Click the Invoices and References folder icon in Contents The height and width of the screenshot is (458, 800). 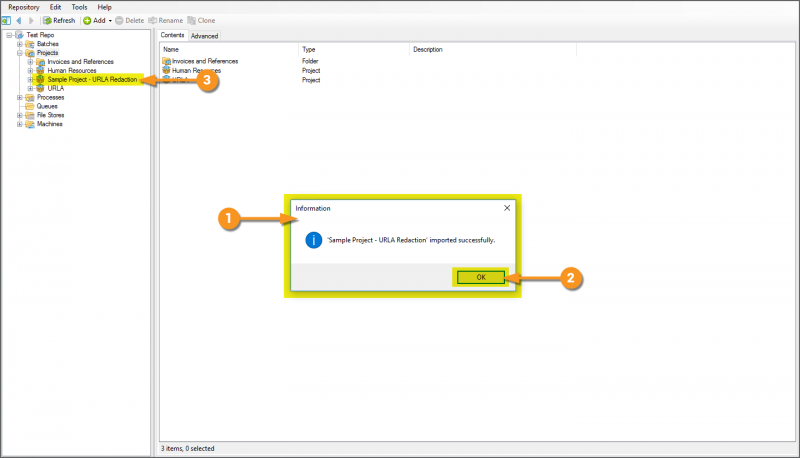pyautogui.click(x=166, y=61)
